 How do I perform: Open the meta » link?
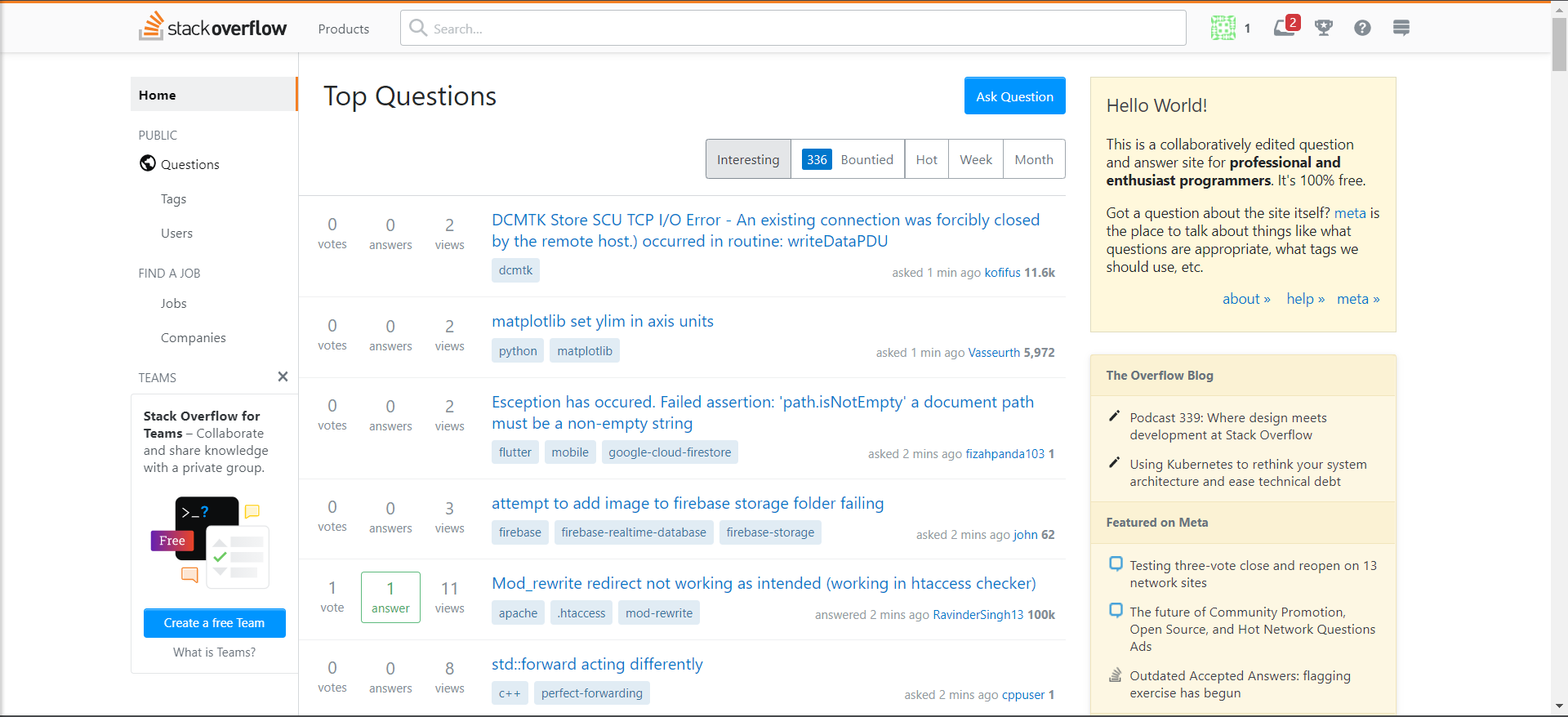(1358, 299)
